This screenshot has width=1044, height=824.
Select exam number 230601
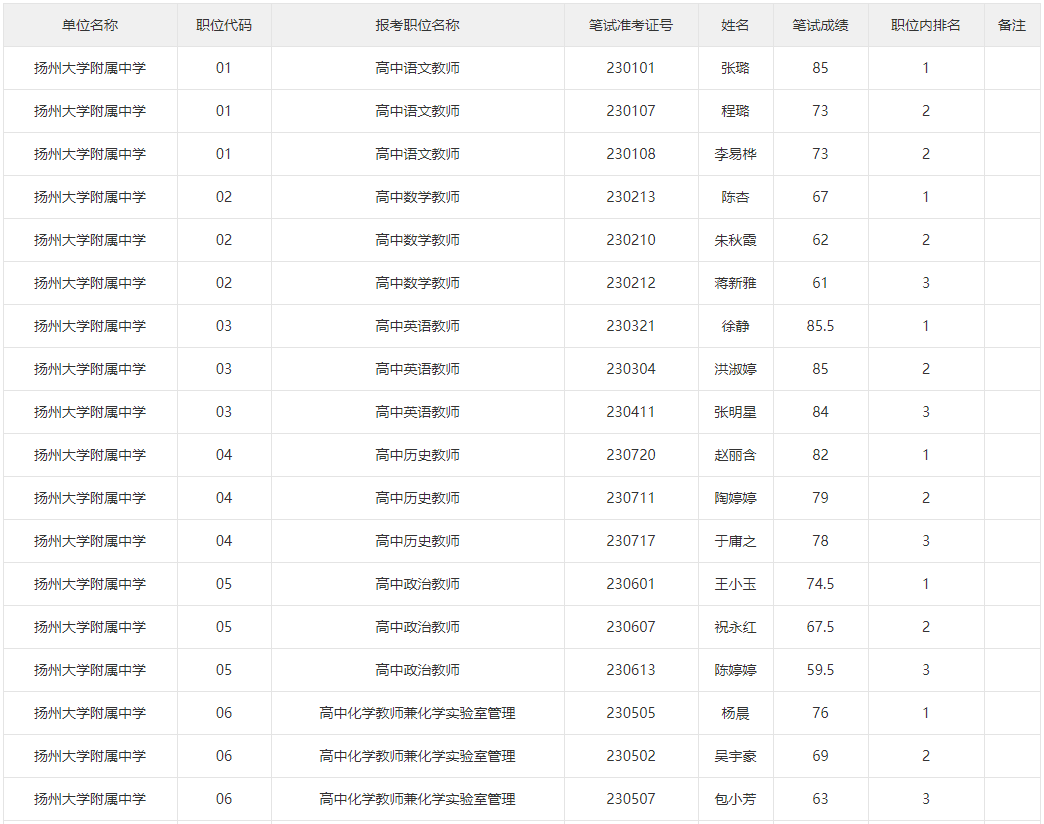coord(631,584)
